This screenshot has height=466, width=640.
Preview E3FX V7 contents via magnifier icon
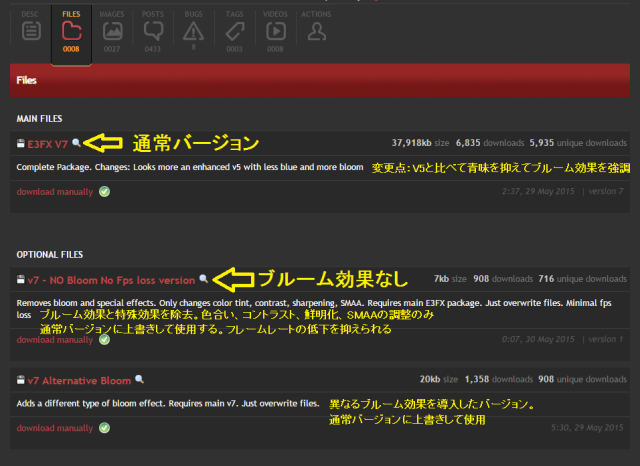(76, 143)
